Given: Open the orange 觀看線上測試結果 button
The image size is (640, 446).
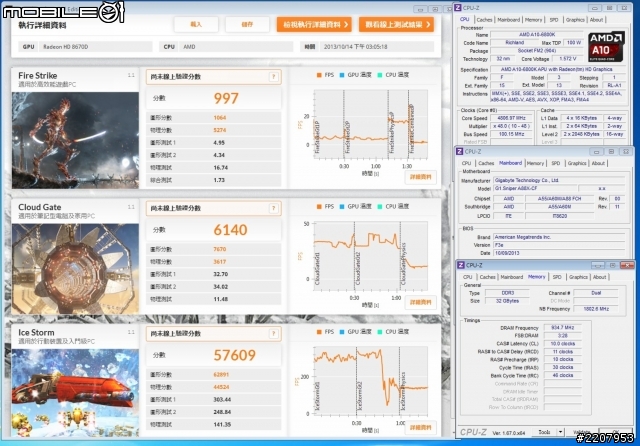Looking at the screenshot, I should coord(397,24).
